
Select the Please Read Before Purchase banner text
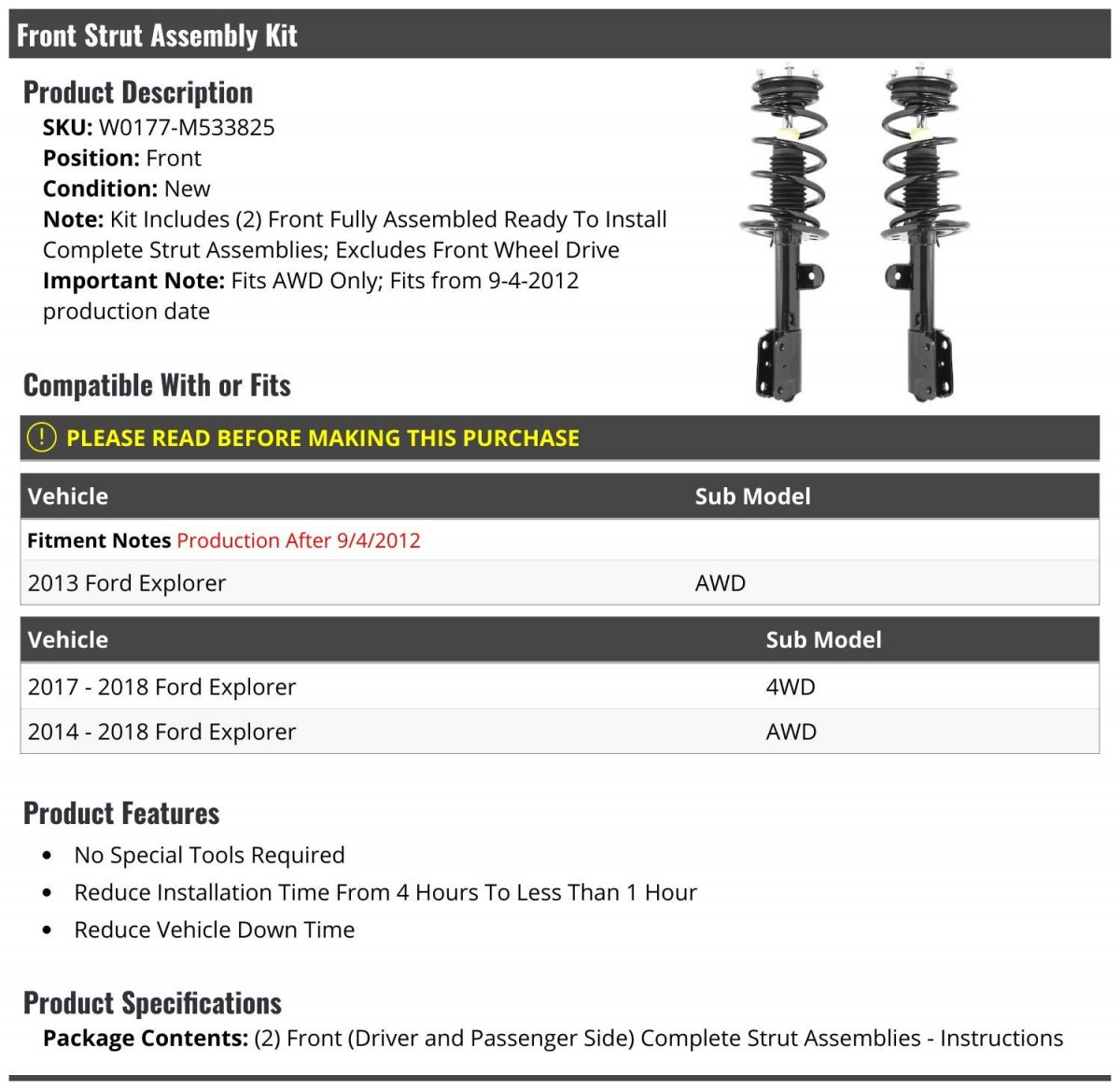point(323,438)
